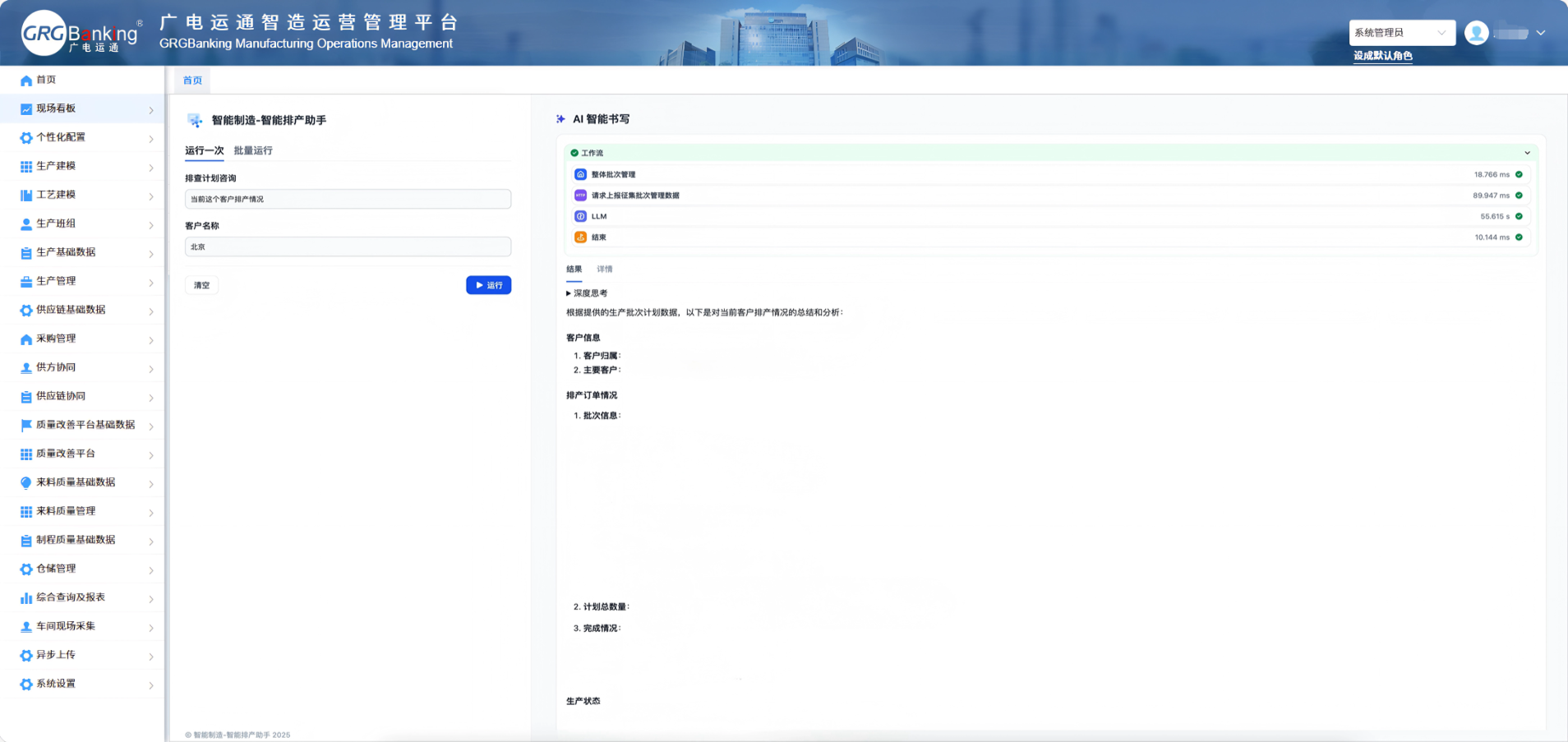Click the user avatar icon
The height and width of the screenshot is (742, 1568).
click(x=1476, y=33)
